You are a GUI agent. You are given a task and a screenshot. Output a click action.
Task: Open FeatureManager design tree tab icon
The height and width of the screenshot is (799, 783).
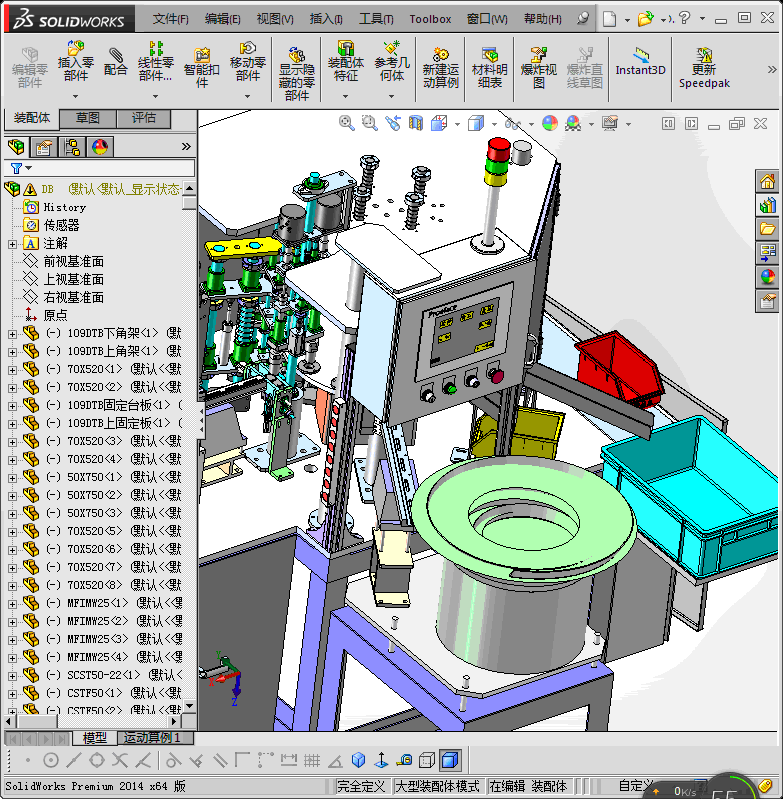coord(16,147)
